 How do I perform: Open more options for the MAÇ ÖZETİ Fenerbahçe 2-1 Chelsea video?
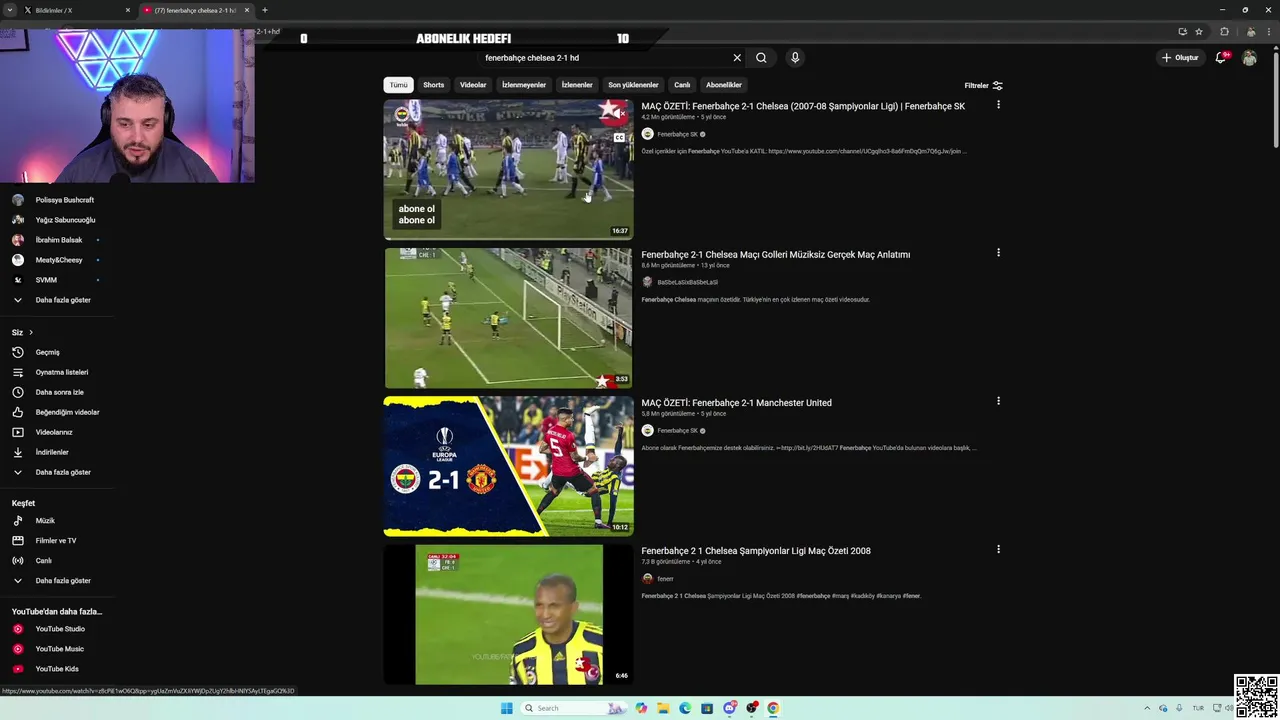point(998,105)
